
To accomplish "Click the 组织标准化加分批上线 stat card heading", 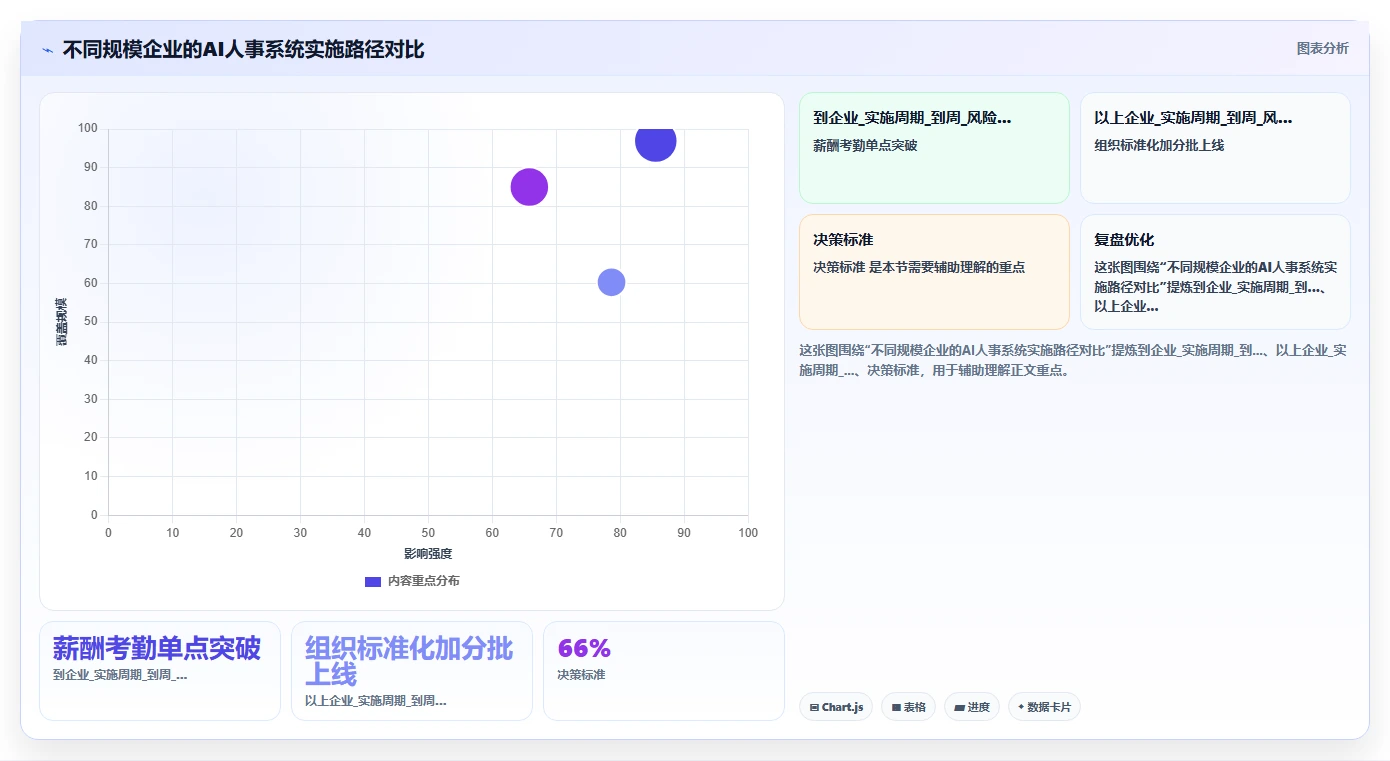I will point(409,660).
